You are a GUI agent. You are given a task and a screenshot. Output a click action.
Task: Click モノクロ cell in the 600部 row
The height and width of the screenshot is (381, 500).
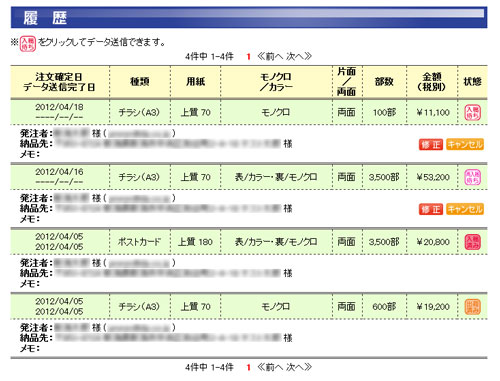(x=276, y=306)
